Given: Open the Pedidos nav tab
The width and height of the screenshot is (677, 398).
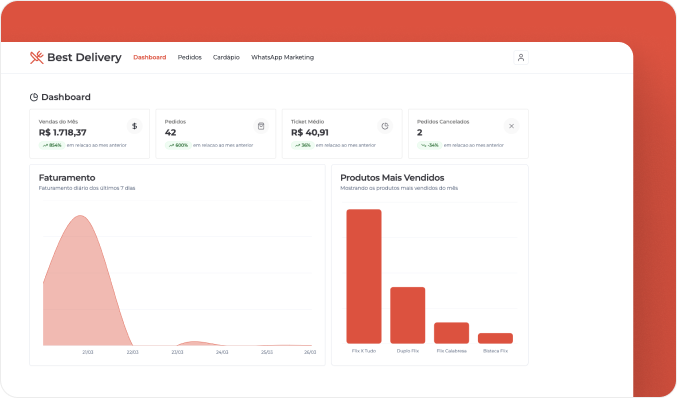Looking at the screenshot, I should pos(190,57).
